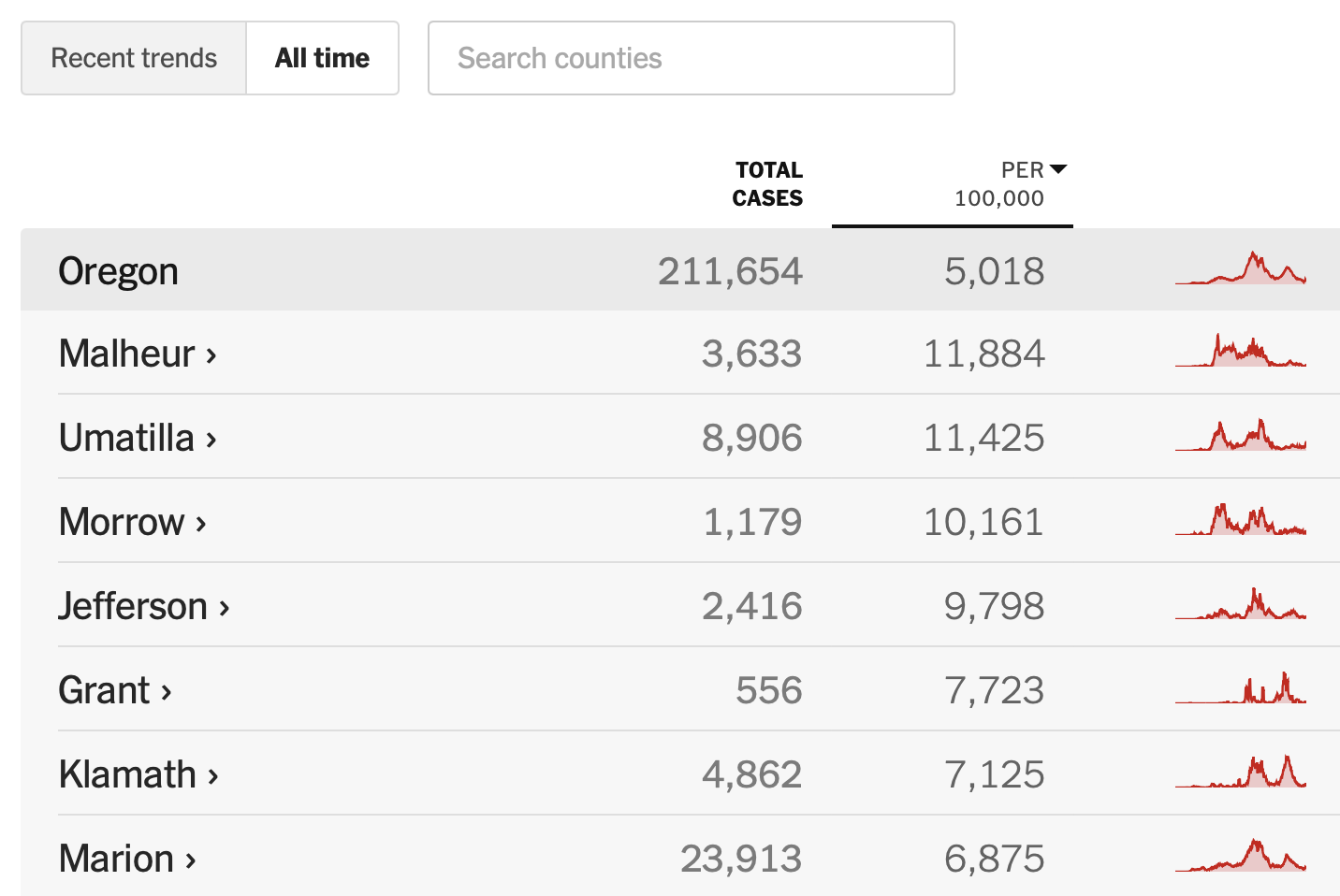Expand the Jefferson county chevron
Image resolution: width=1340 pixels, height=896 pixels.
[x=225, y=607]
